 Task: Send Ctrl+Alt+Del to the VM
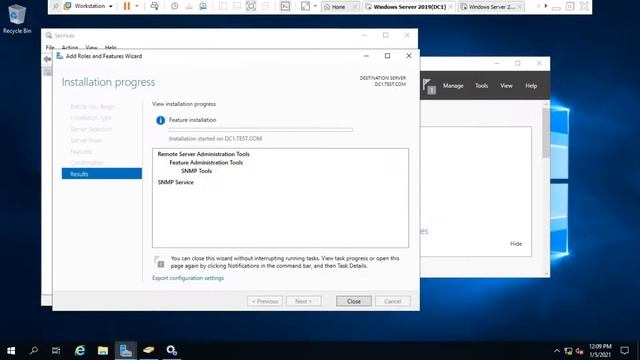click(x=155, y=6)
